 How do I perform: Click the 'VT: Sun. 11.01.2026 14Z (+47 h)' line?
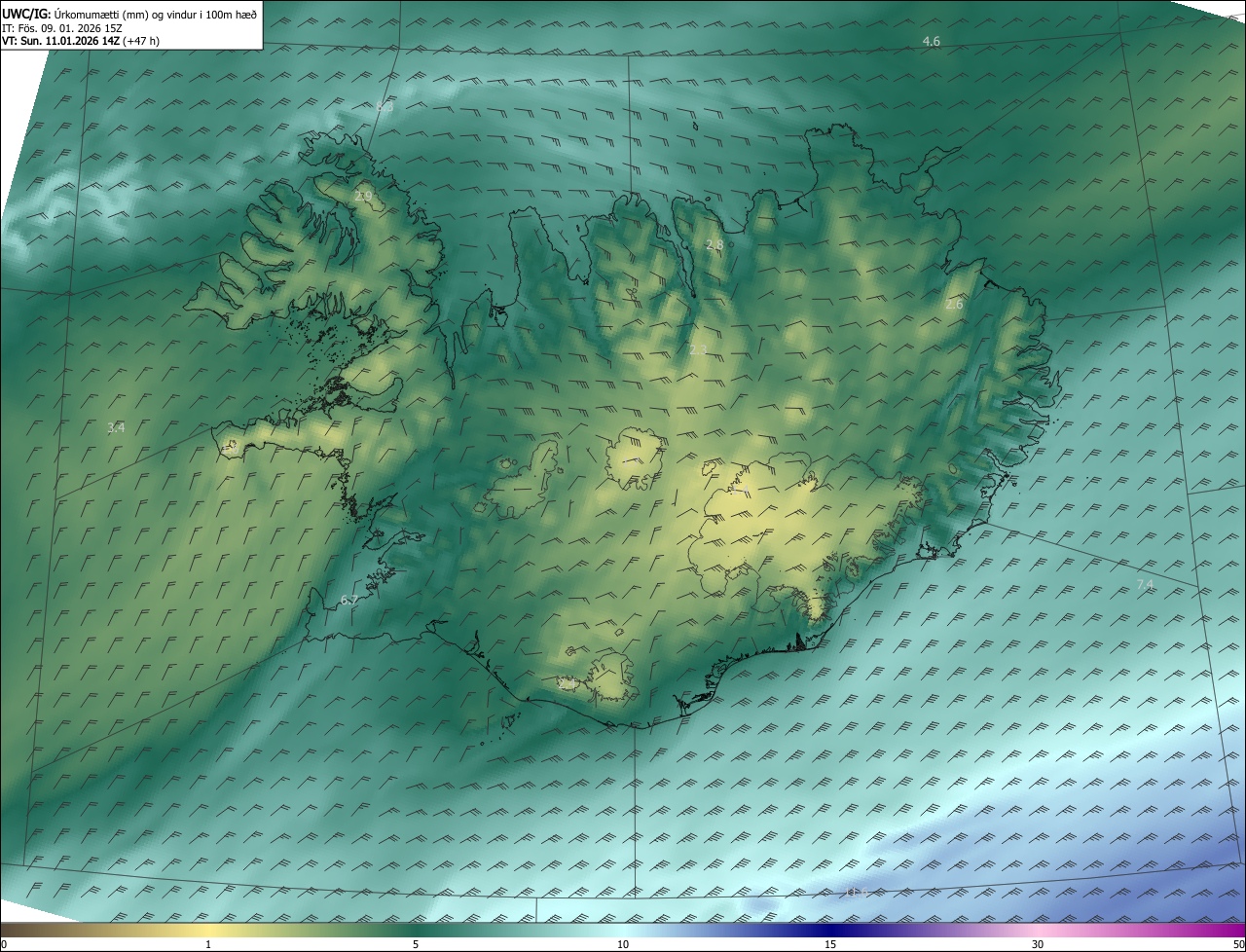[x=81, y=41]
